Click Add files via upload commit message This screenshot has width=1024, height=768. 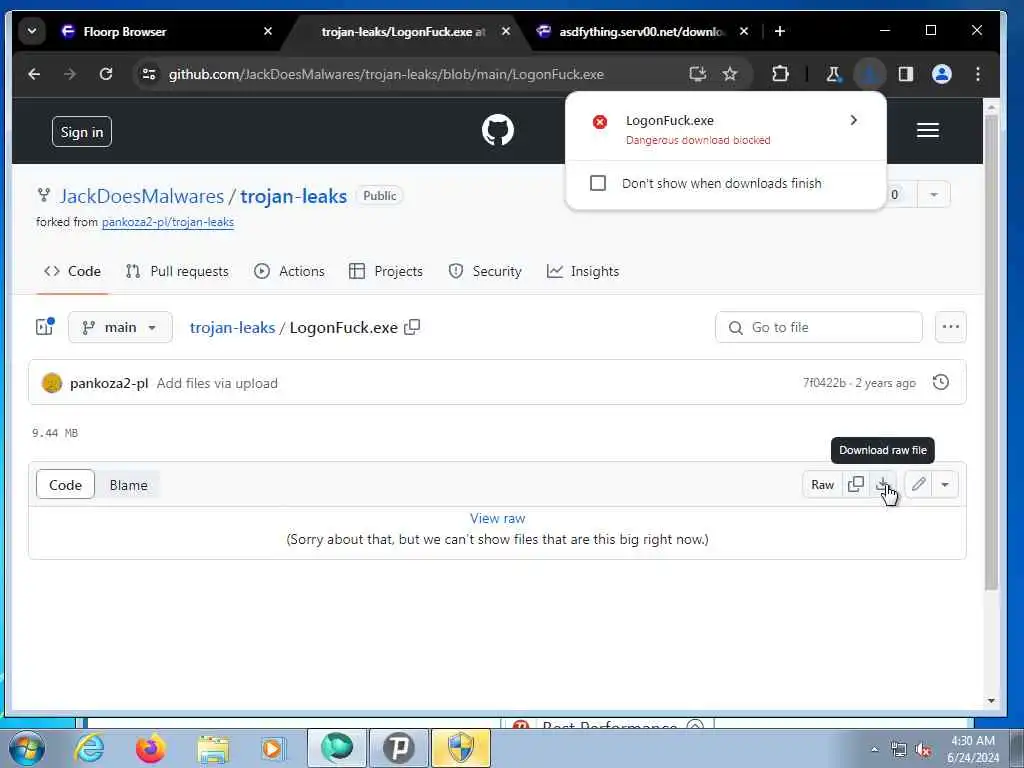click(217, 383)
